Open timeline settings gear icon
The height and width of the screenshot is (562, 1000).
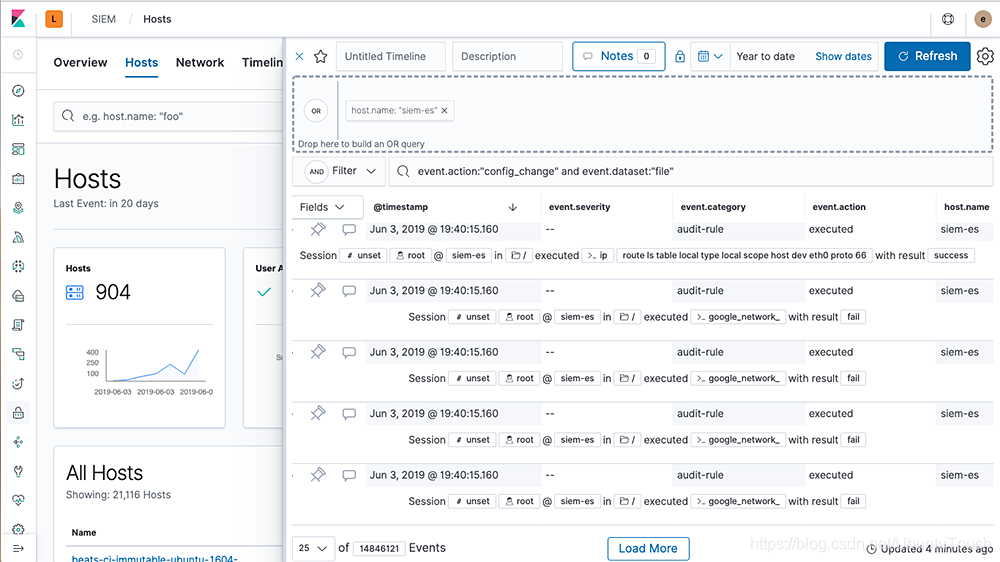tap(985, 56)
